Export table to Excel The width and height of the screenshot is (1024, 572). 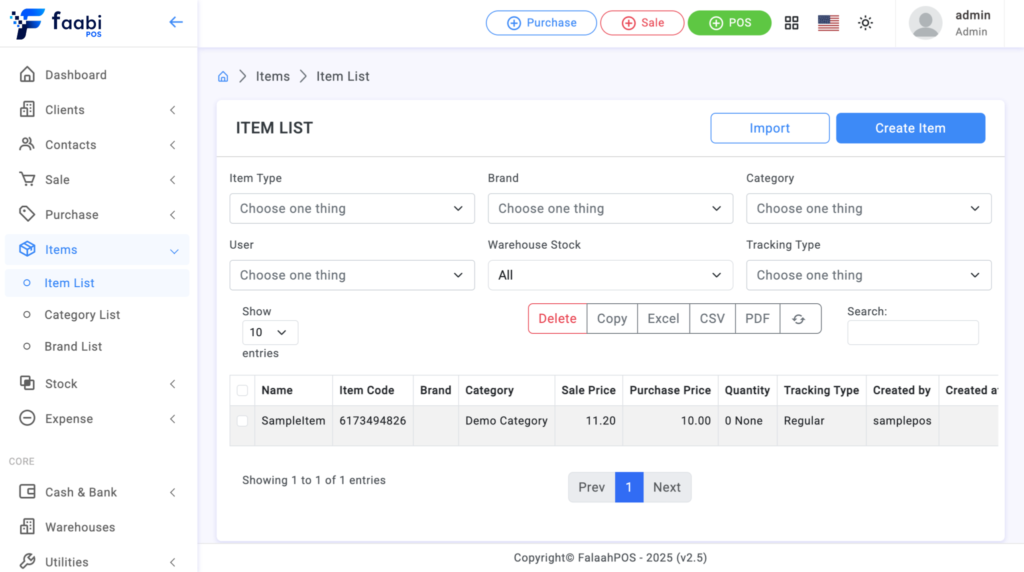tap(664, 319)
